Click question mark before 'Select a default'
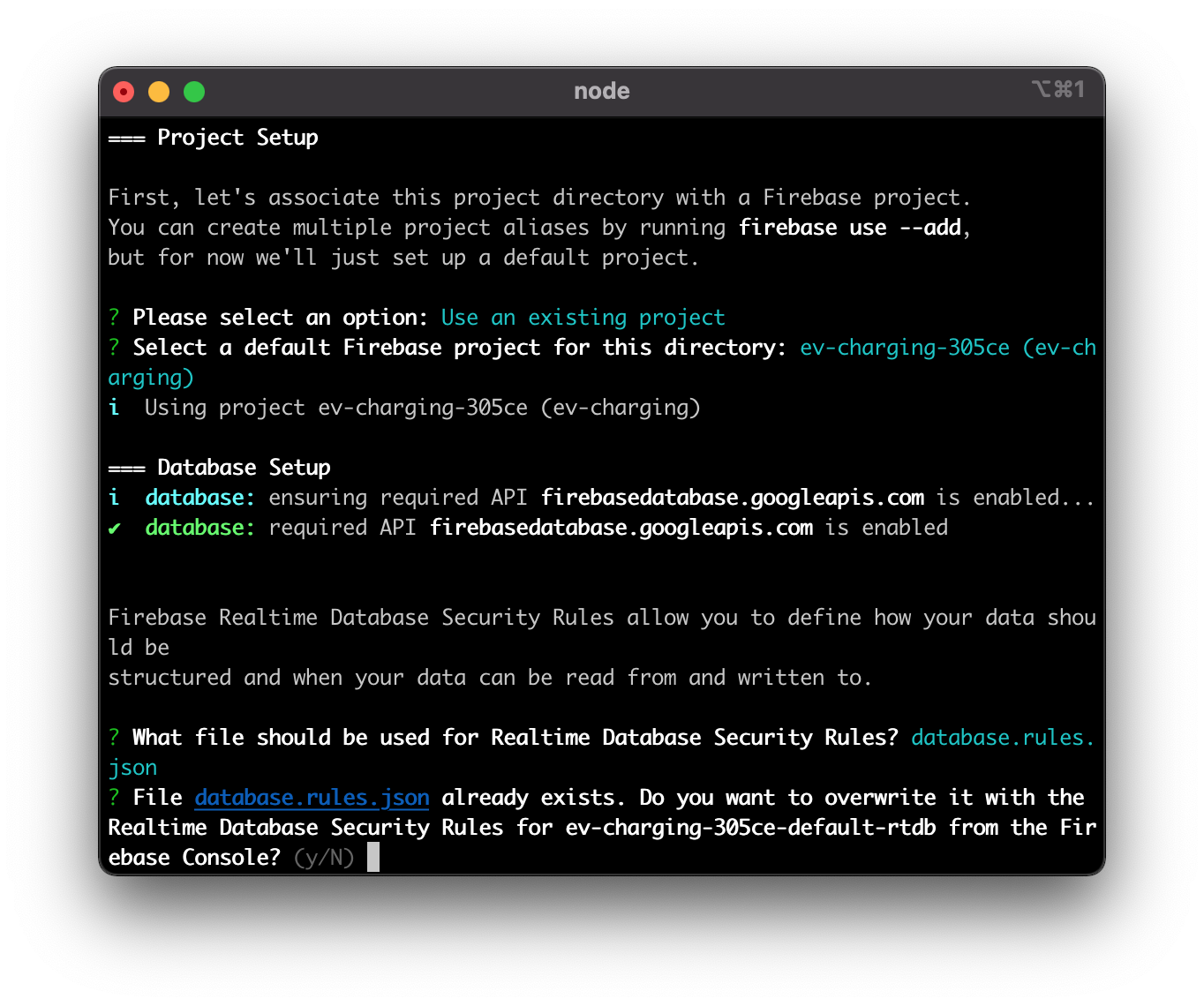This screenshot has width=1204, height=1006. (x=114, y=348)
